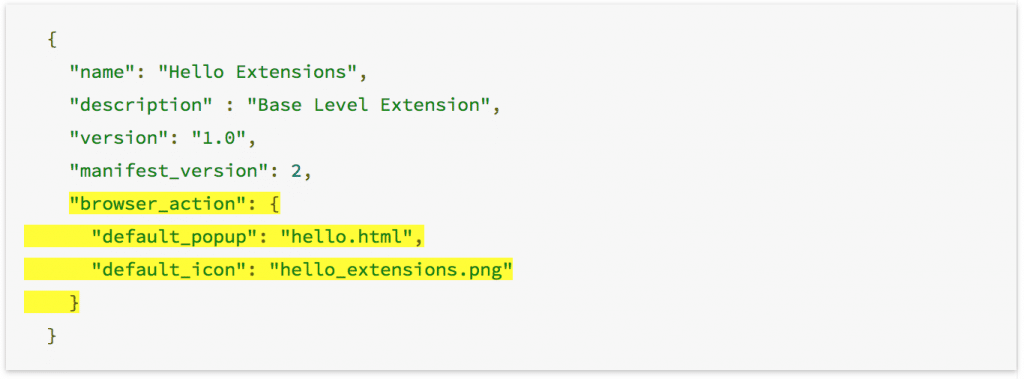Click the "manifest_version" key
This screenshot has width=1024, height=379.
coord(169,171)
